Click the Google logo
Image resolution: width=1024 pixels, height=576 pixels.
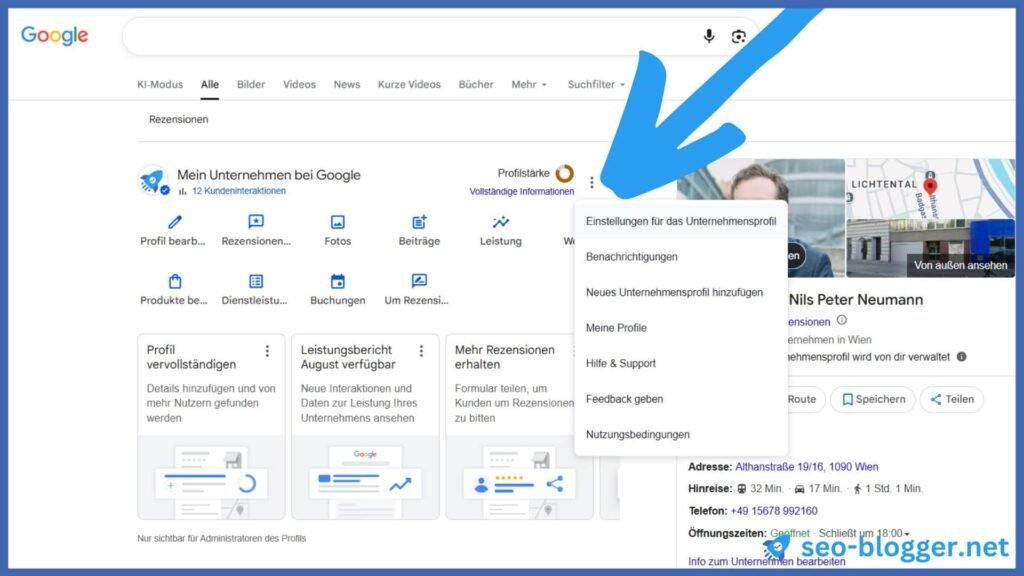click(54, 35)
